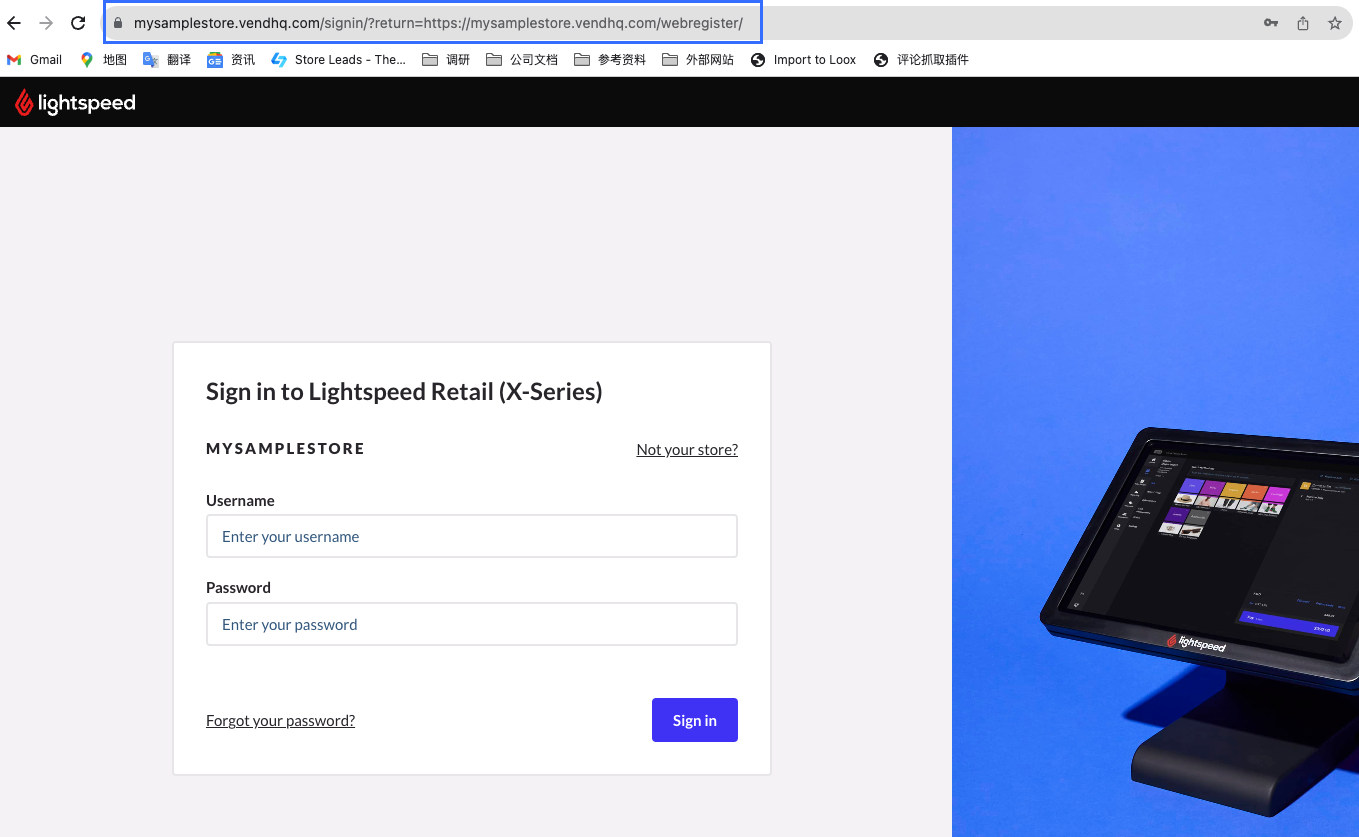Viewport: 1359px width, 837px height.
Task: Focus the Username input field
Action: click(472, 536)
